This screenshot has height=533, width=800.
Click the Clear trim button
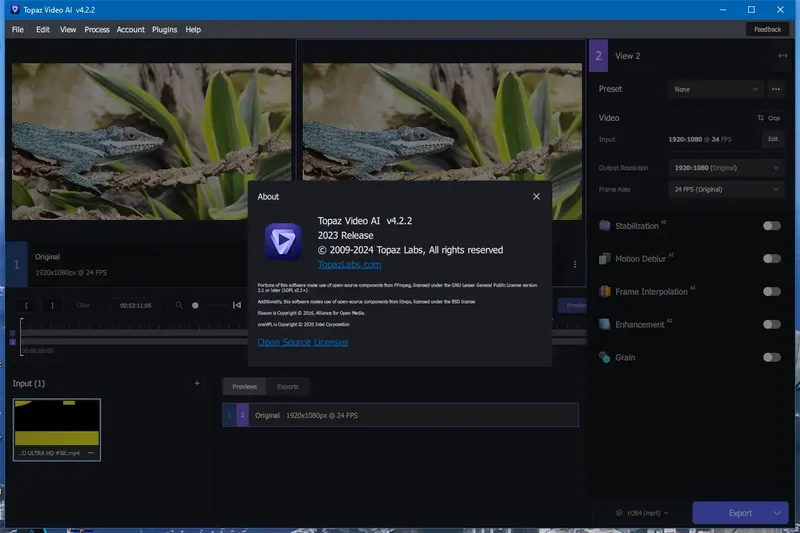[x=83, y=306]
